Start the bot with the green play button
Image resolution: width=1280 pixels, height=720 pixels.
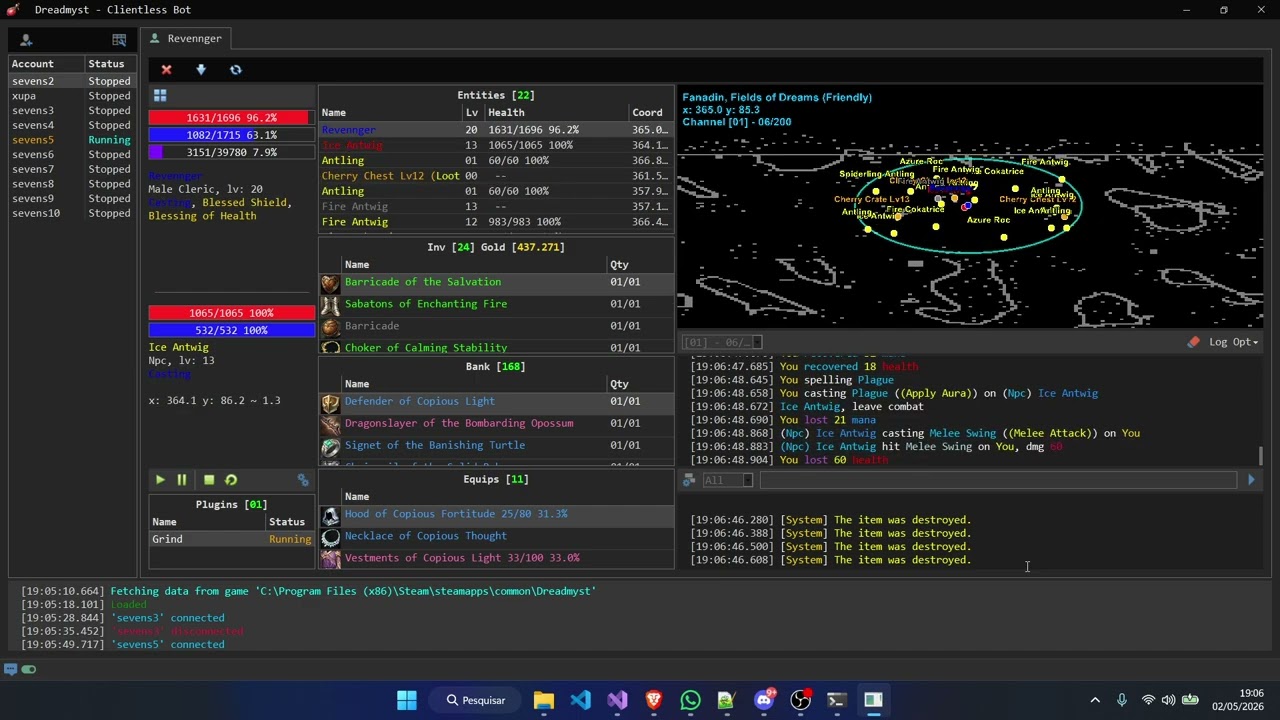click(160, 480)
